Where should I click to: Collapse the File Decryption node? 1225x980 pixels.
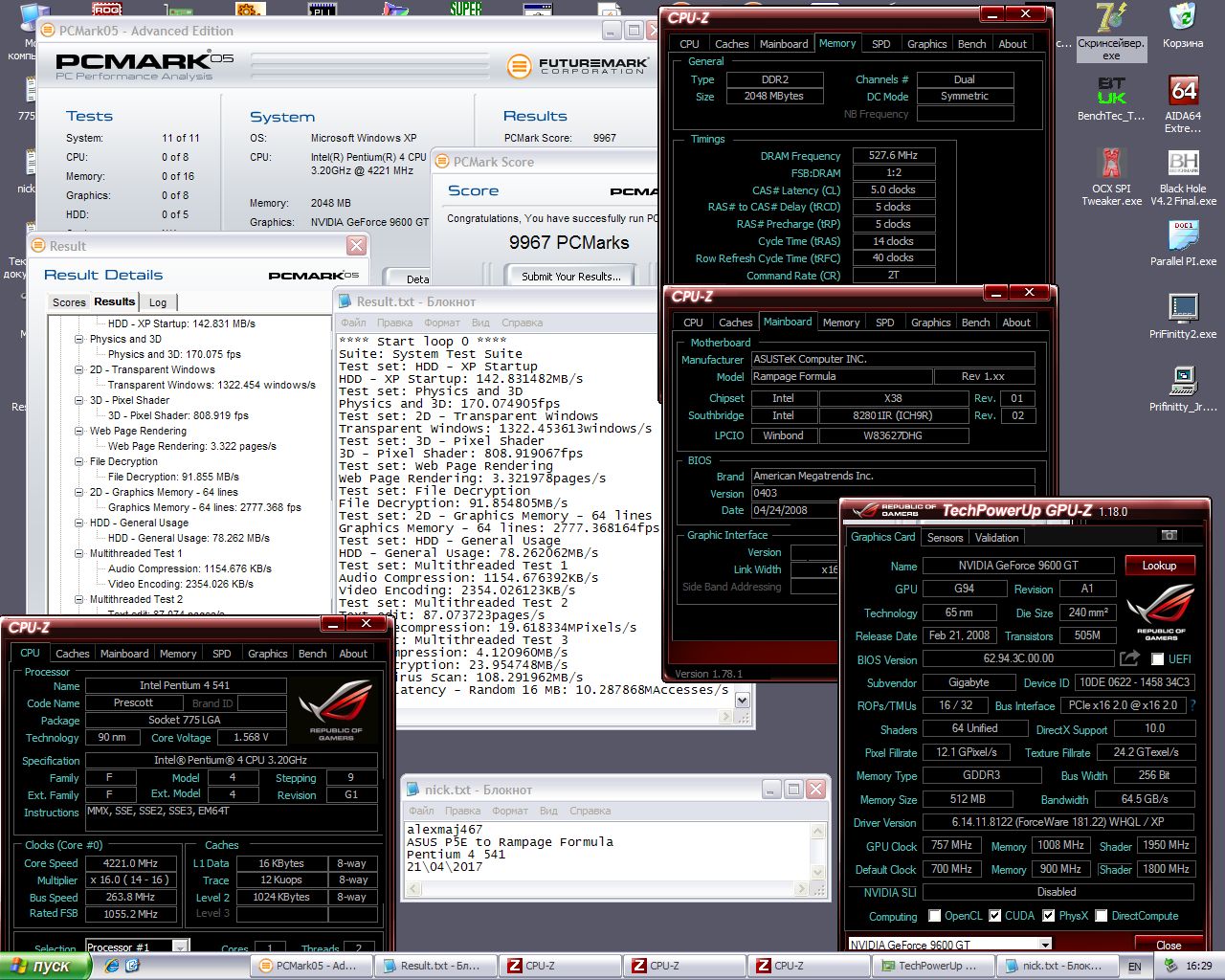(x=79, y=461)
